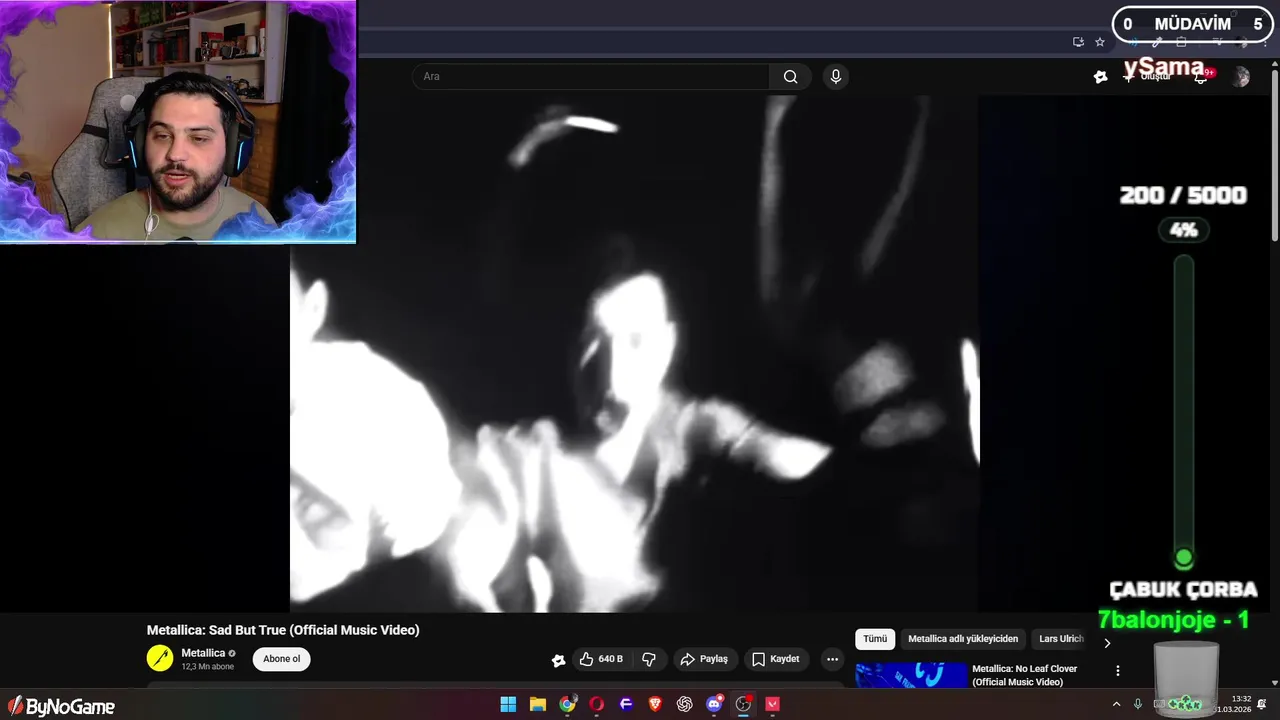Open Windows notification bell in tray
The width and height of the screenshot is (1280, 720).
[1262, 704]
